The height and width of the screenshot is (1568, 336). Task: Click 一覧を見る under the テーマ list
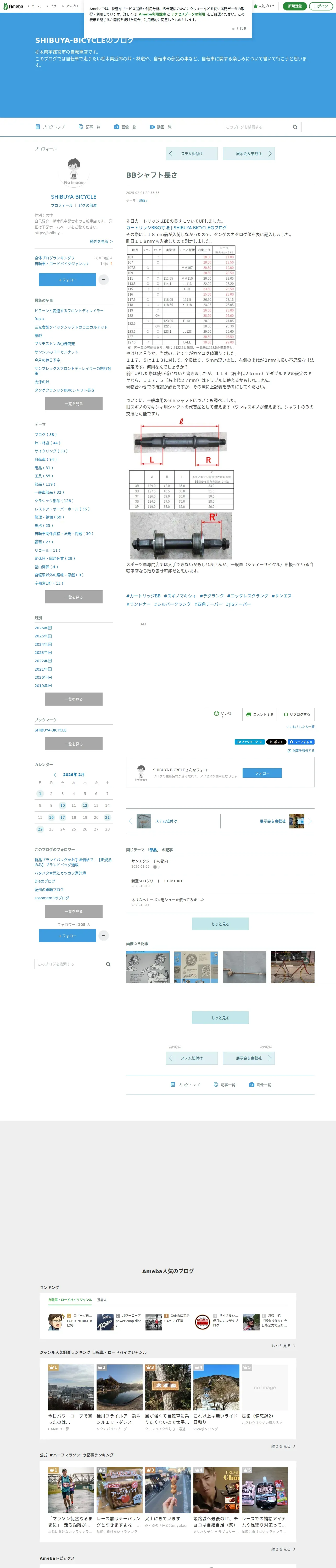(x=74, y=597)
